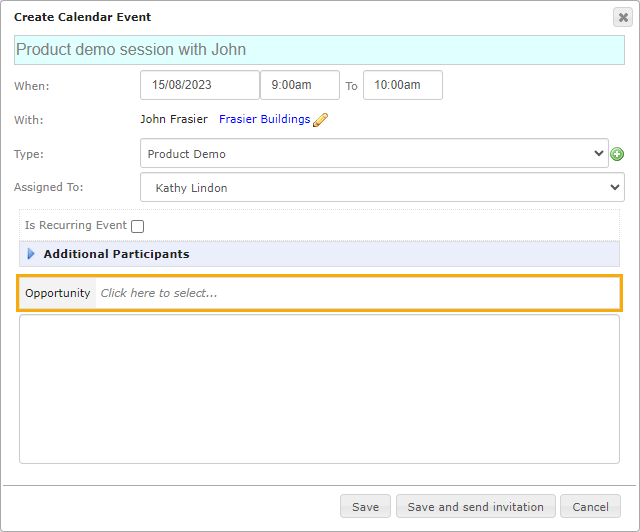This screenshot has width=640, height=532.
Task: Tick the Is Recurring Event checkbox
Action: tap(138, 226)
